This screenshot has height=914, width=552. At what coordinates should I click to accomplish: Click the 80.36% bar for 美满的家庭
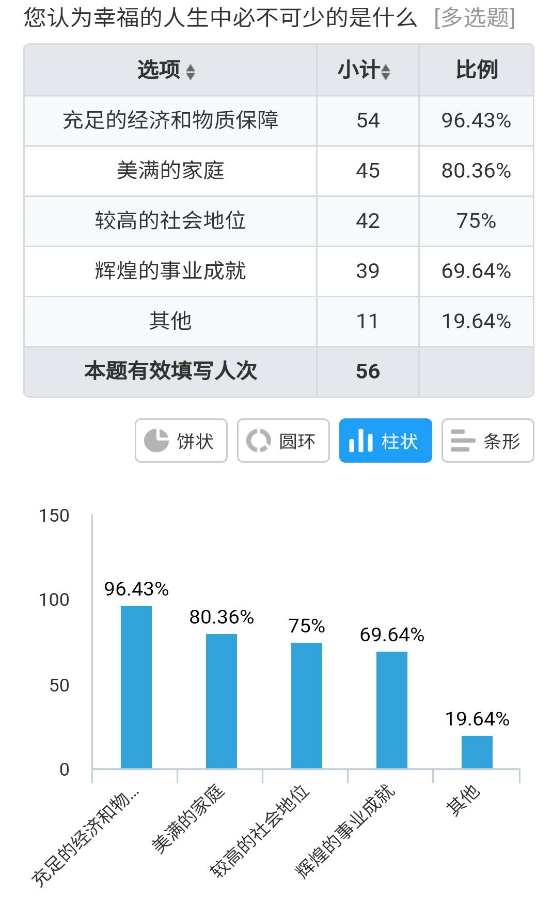click(x=221, y=701)
